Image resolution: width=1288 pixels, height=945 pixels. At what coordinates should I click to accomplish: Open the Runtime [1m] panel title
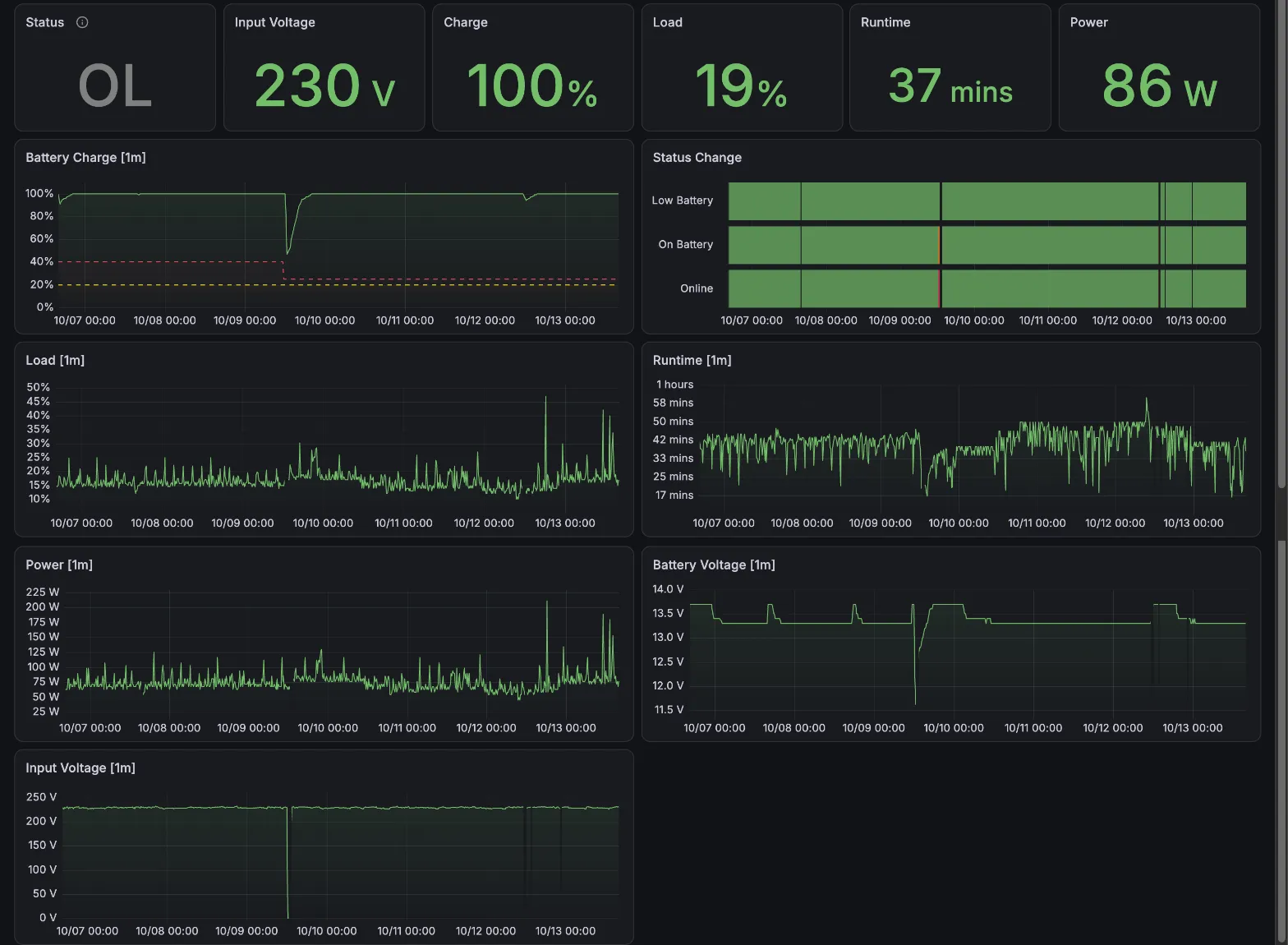(692, 360)
